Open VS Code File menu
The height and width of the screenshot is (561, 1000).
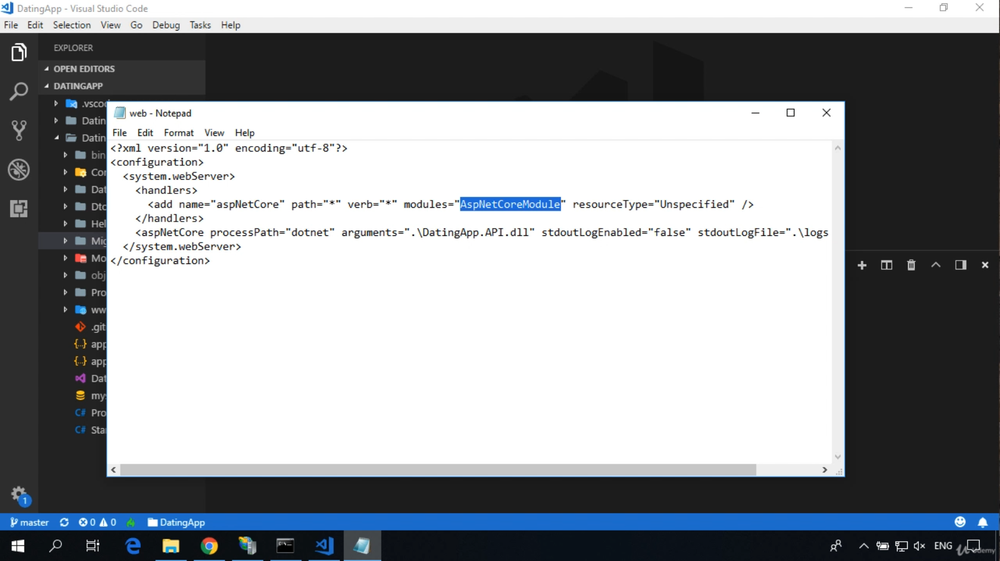pyautogui.click(x=11, y=25)
